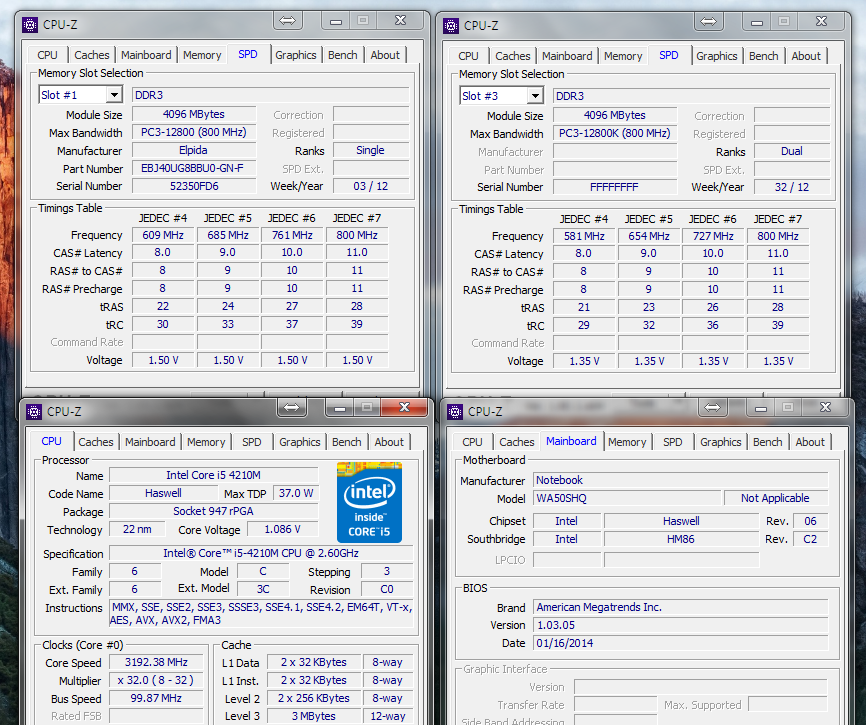Click the serial number 52350FD6 field
The height and width of the screenshot is (725, 866).
click(194, 186)
